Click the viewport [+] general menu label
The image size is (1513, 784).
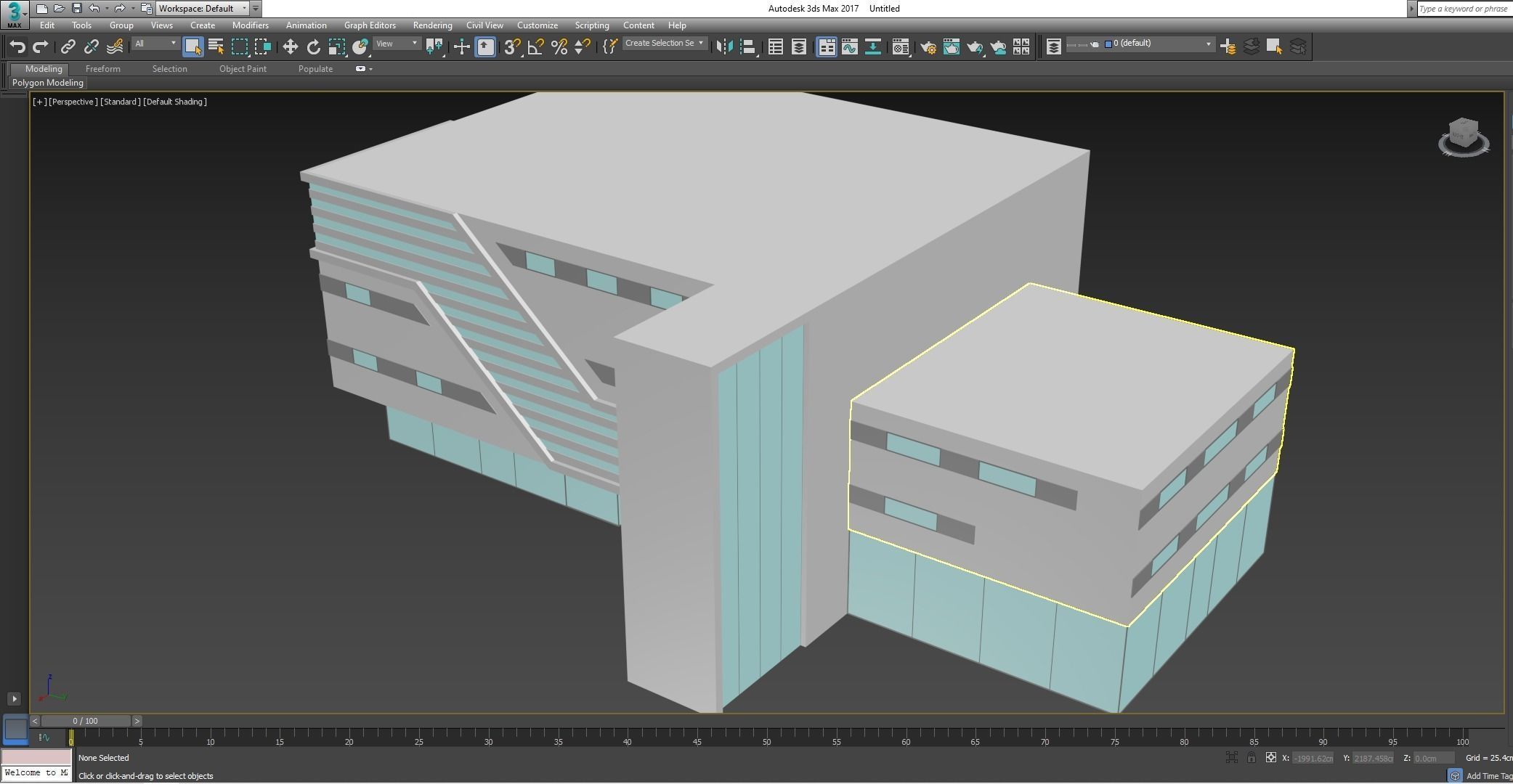click(39, 102)
